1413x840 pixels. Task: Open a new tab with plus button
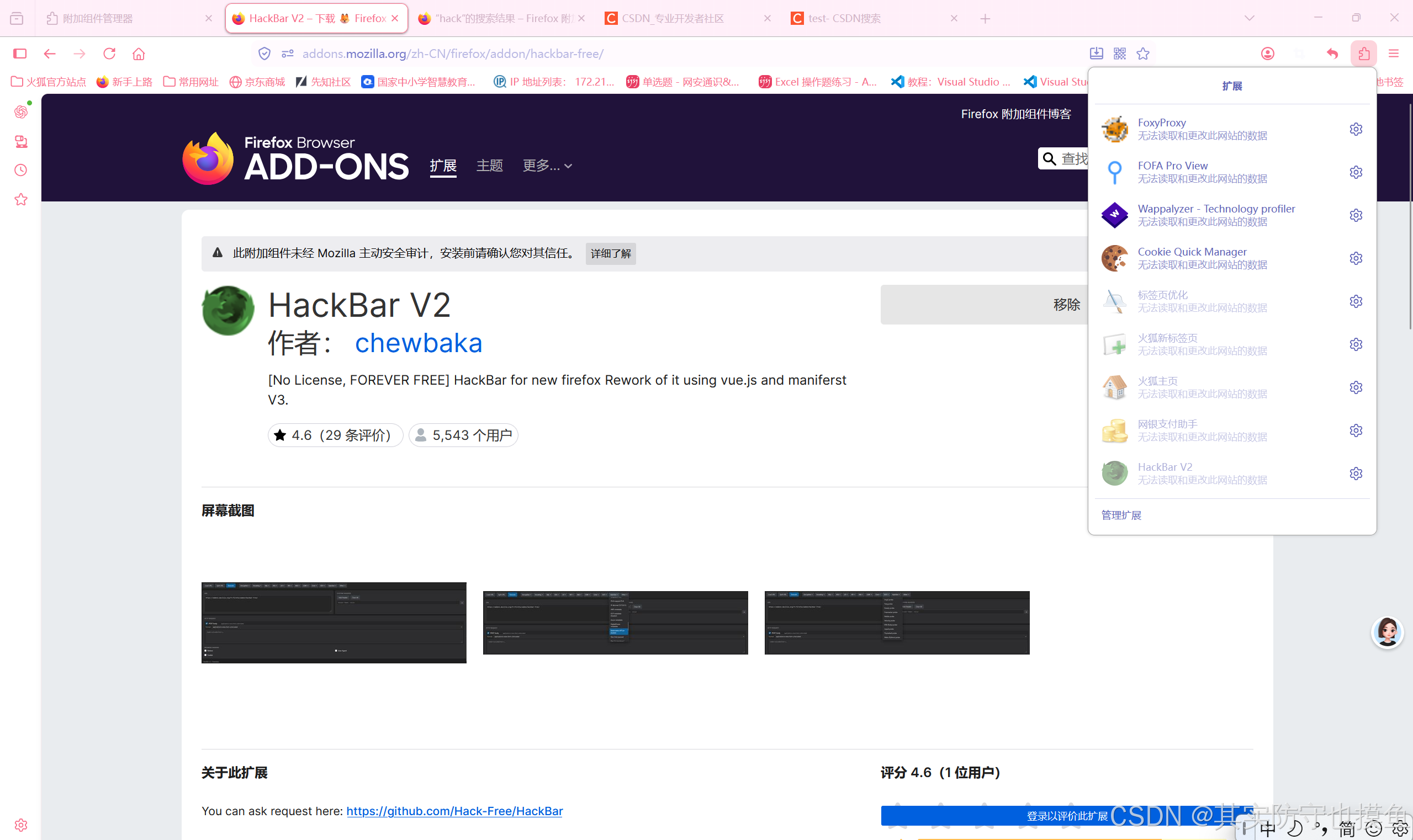pyautogui.click(x=986, y=19)
